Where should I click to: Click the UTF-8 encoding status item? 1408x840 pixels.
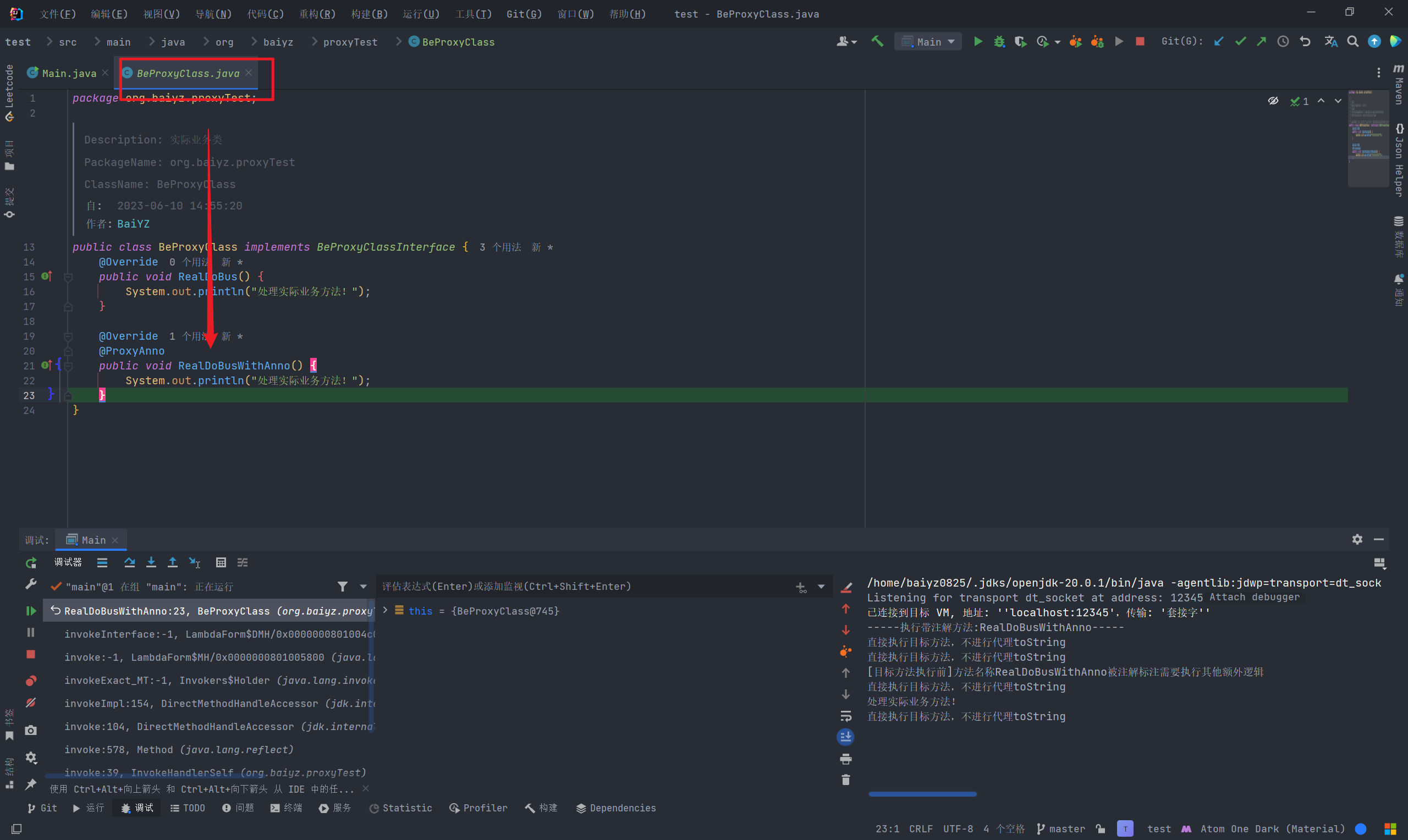point(958,828)
